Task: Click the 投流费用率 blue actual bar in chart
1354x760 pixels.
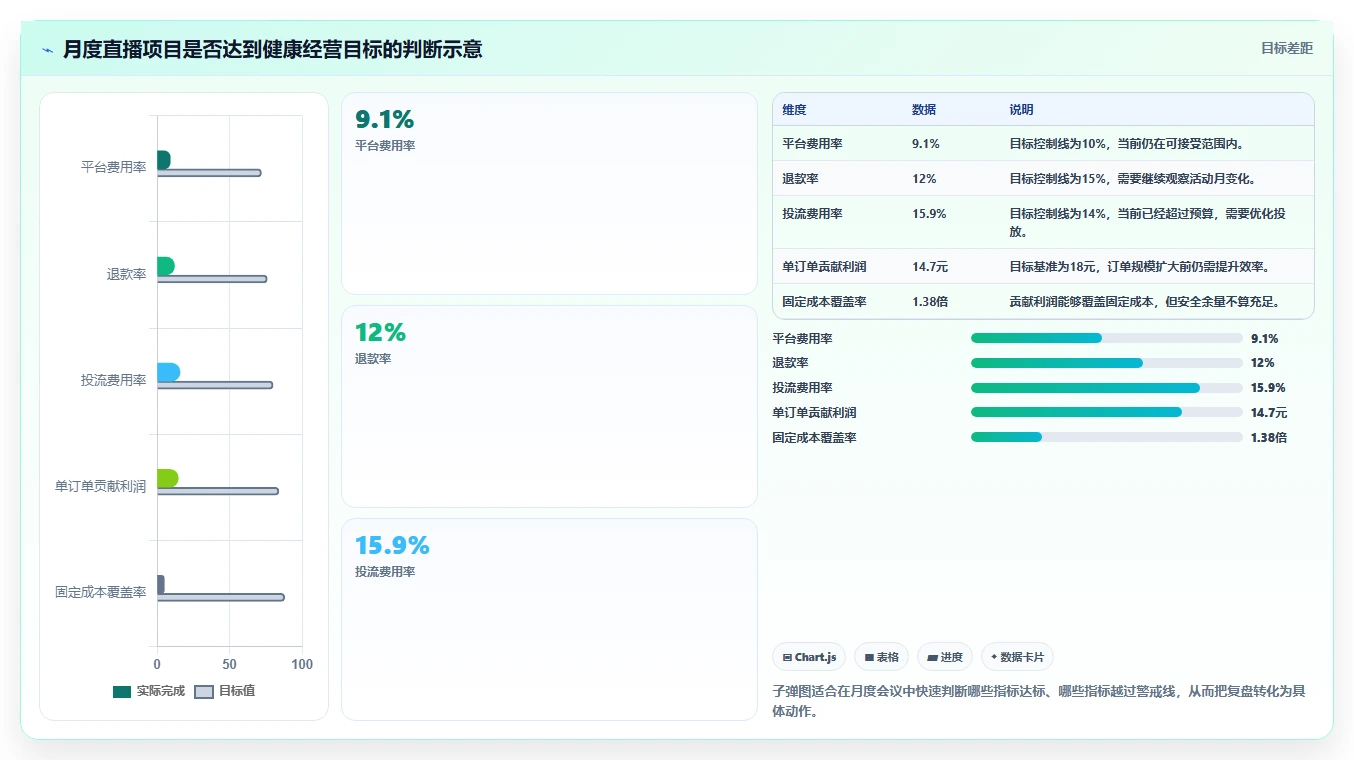Action: coord(168,372)
